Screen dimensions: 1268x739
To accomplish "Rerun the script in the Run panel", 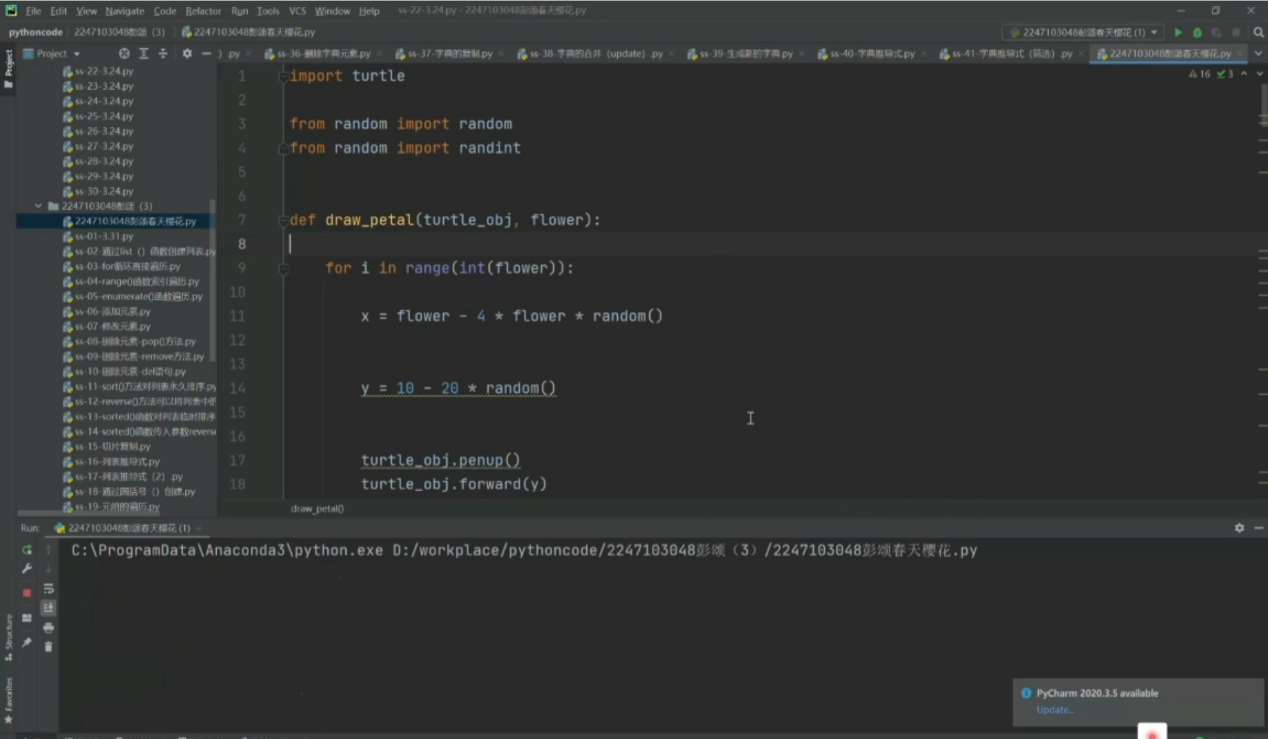I will [x=27, y=550].
